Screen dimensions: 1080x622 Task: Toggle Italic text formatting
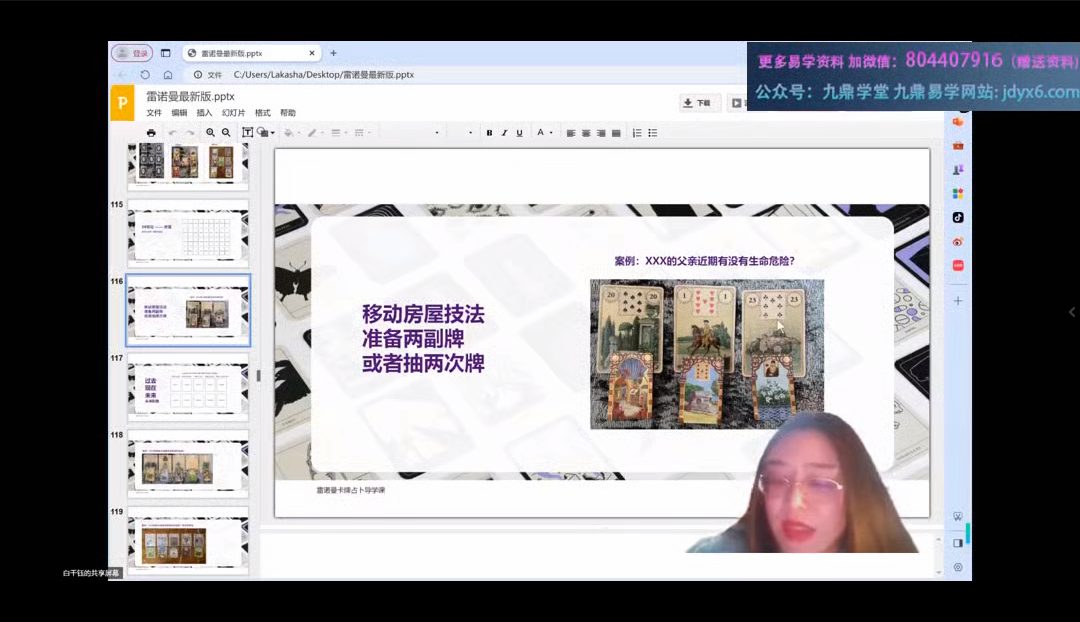click(504, 133)
